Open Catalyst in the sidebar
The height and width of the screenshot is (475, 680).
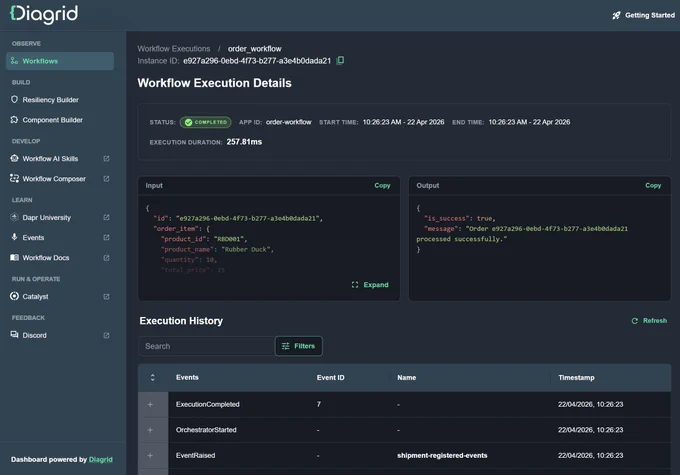35,297
